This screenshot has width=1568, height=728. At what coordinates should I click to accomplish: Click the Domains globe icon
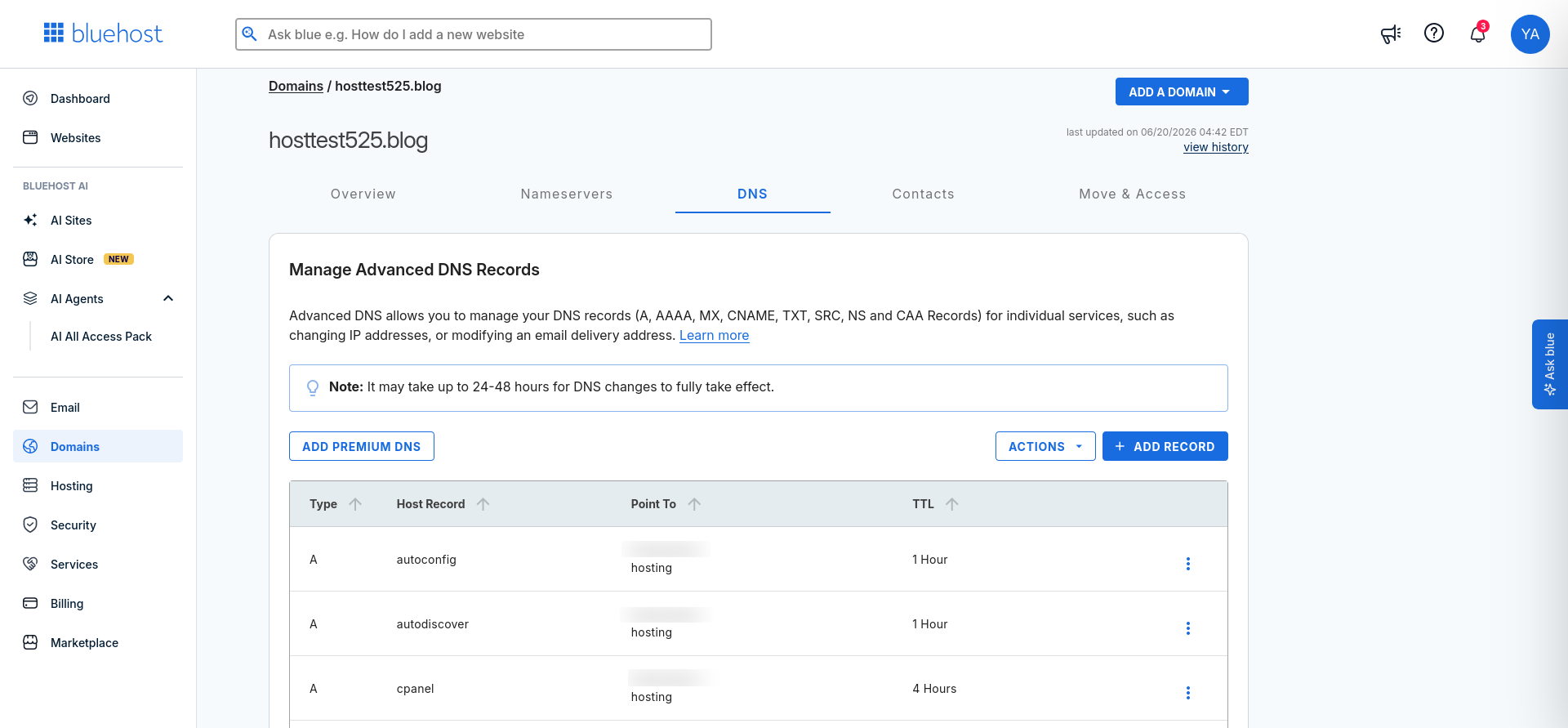[30, 446]
